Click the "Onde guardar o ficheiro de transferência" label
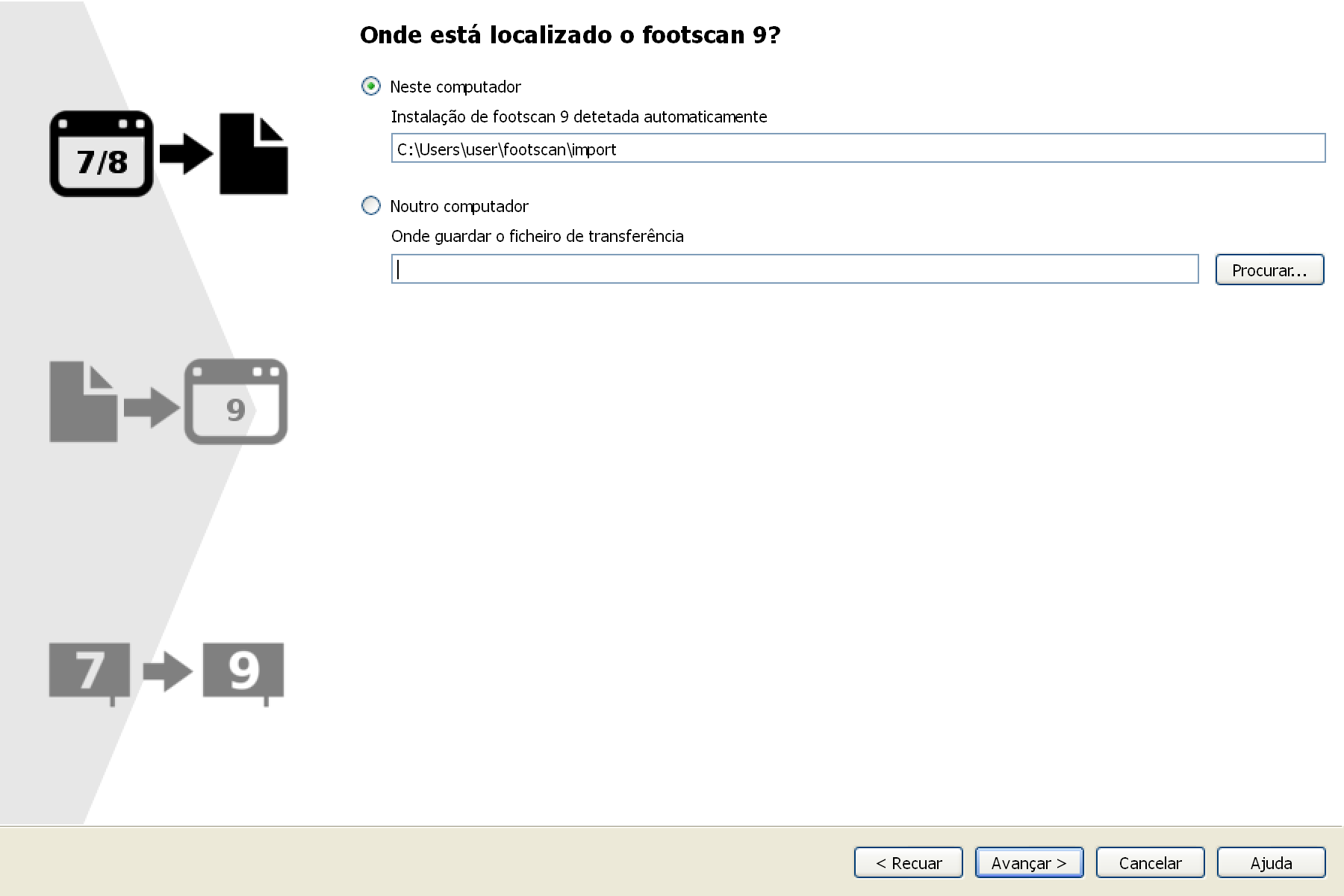The height and width of the screenshot is (896, 1344). coord(538,236)
